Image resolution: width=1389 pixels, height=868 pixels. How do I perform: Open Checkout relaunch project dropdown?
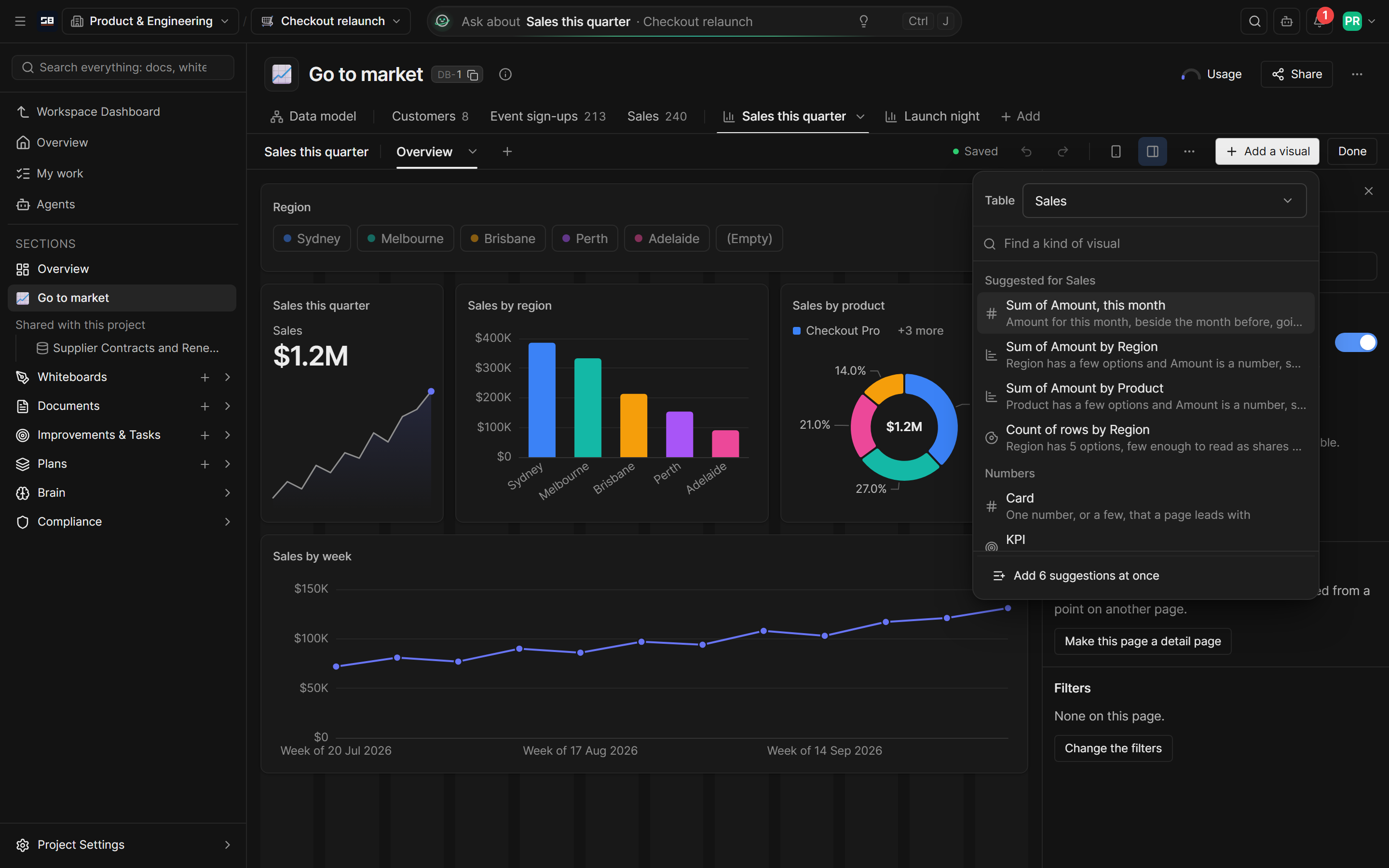coord(330,21)
